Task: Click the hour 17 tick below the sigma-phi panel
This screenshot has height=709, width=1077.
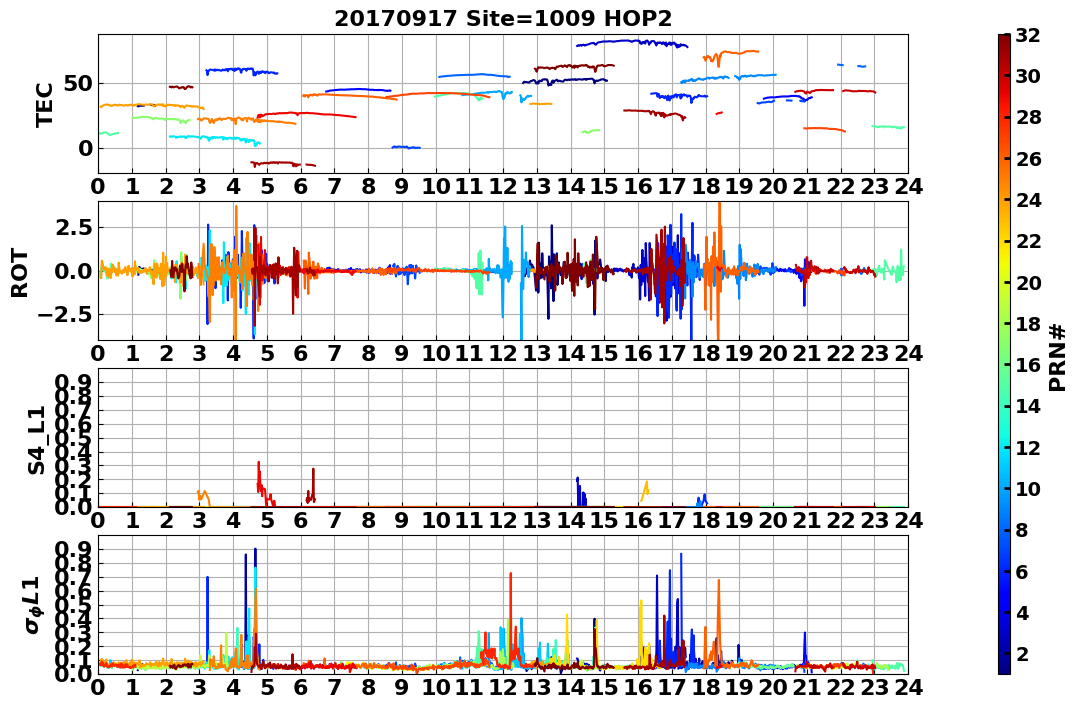Action: [x=672, y=687]
